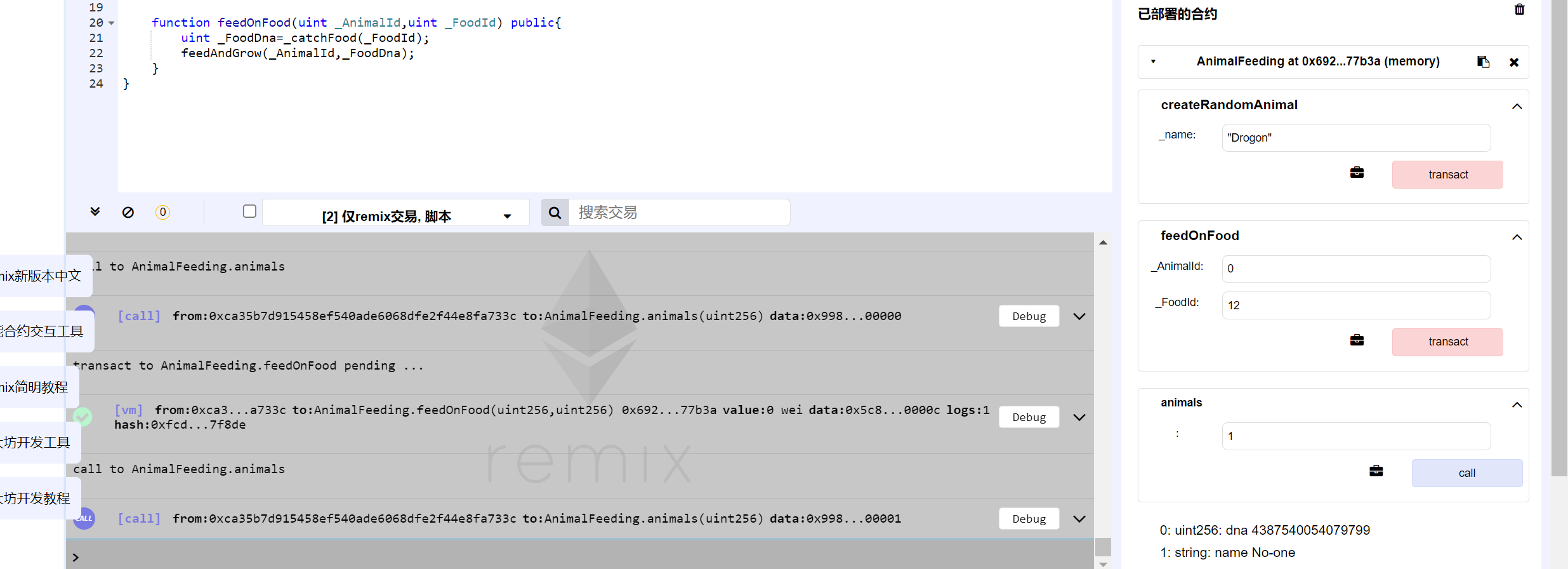
Task: Click the clear console icon
Action: [128, 212]
